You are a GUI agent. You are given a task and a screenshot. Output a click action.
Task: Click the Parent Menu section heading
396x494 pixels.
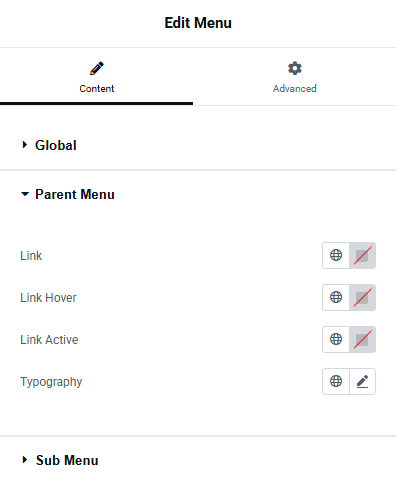pos(75,194)
